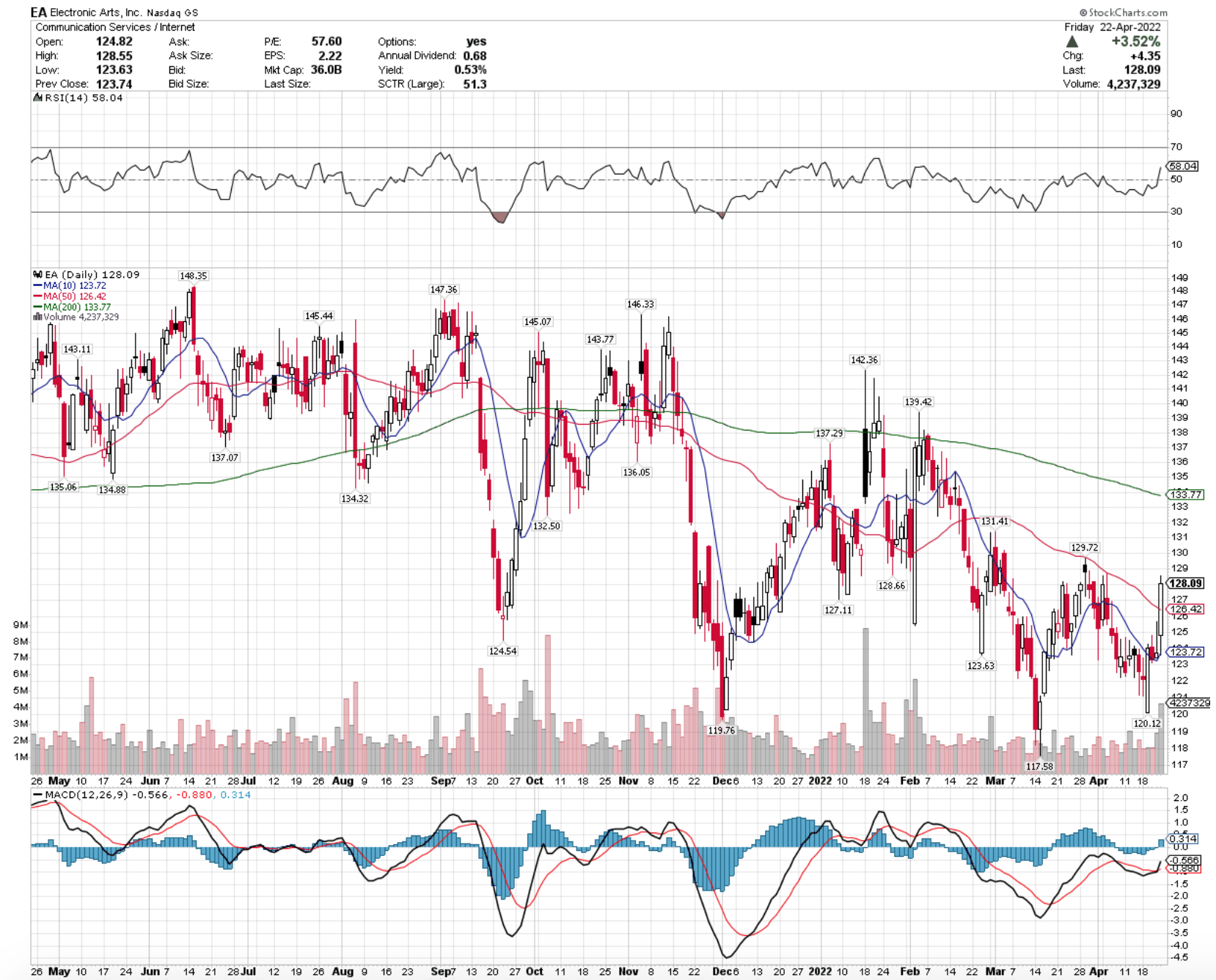Screen dimensions: 1216x980
Task: Open the StockCharts.com credit link
Action: 1123,12
